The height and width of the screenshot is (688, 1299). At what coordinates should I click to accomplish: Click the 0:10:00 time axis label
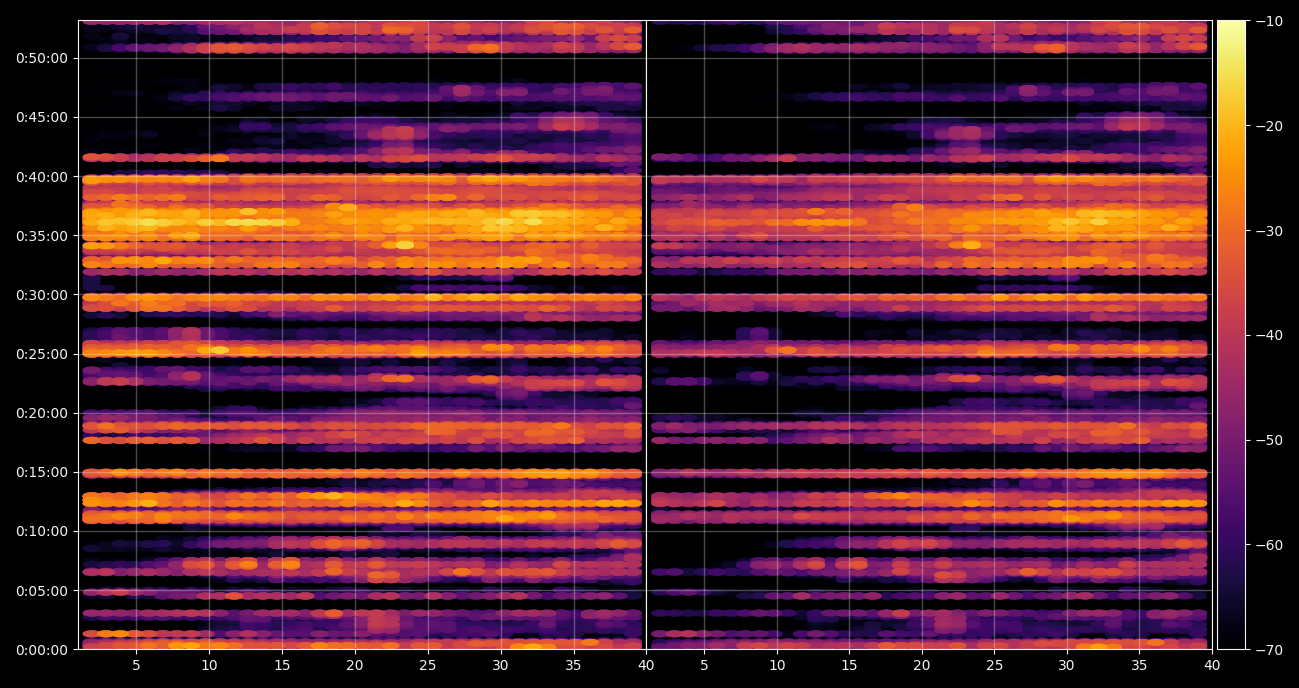pyautogui.click(x=41, y=531)
